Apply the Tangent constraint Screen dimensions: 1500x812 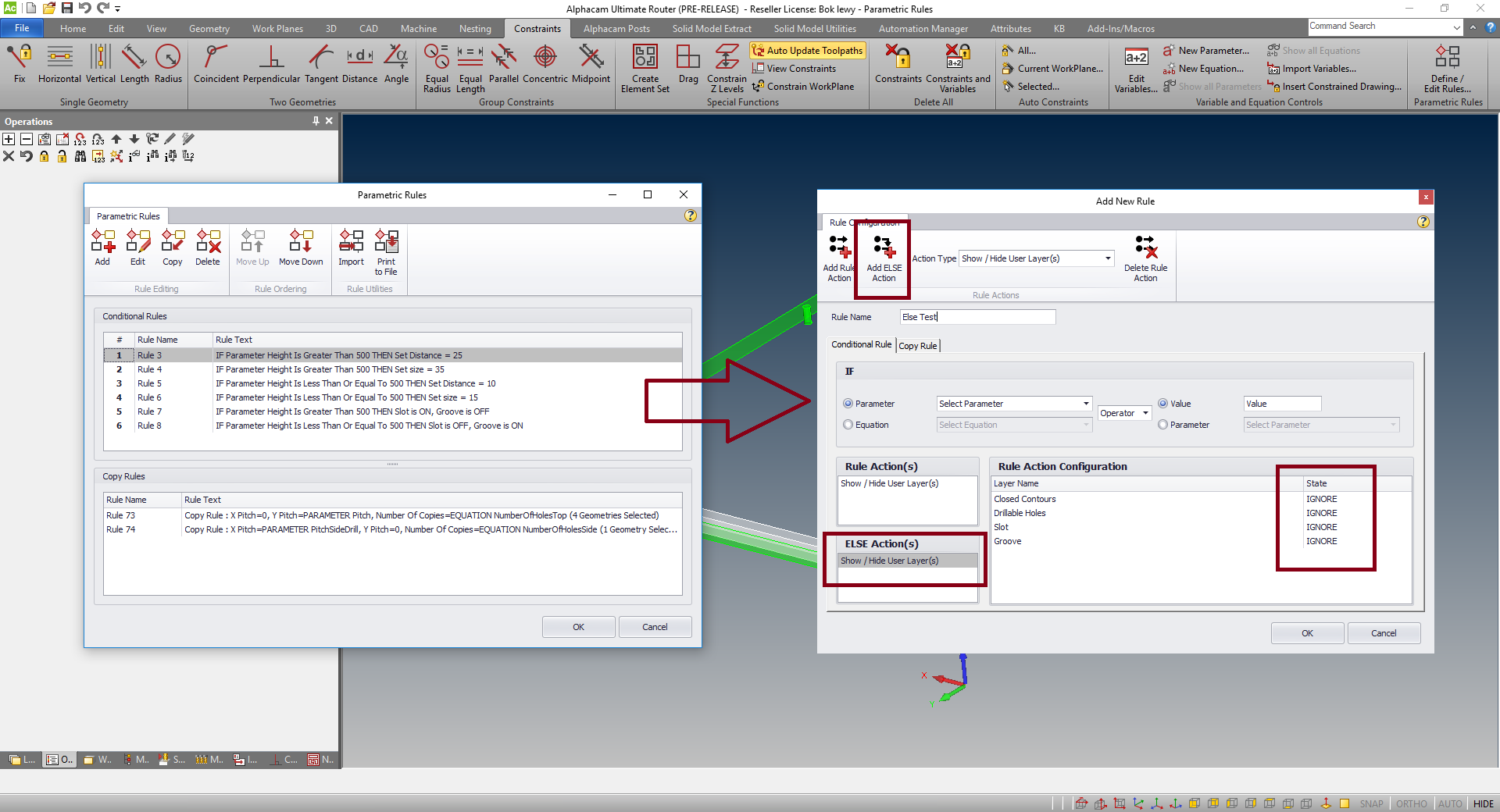pos(321,64)
